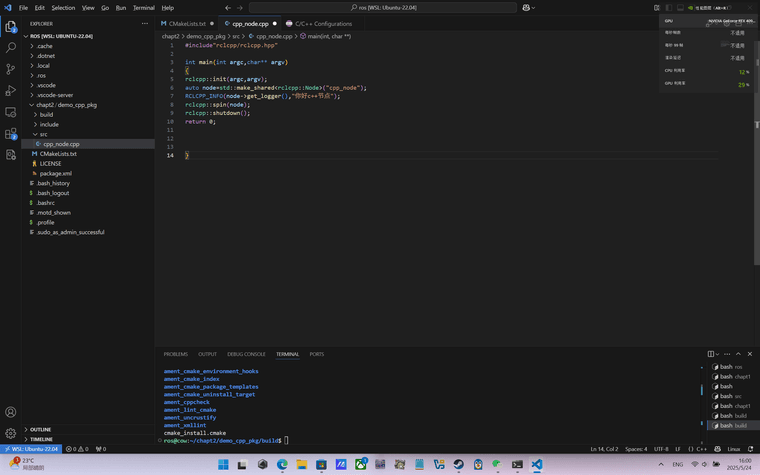Click the Ln 14, Col 2 status item

pyautogui.click(x=604, y=449)
